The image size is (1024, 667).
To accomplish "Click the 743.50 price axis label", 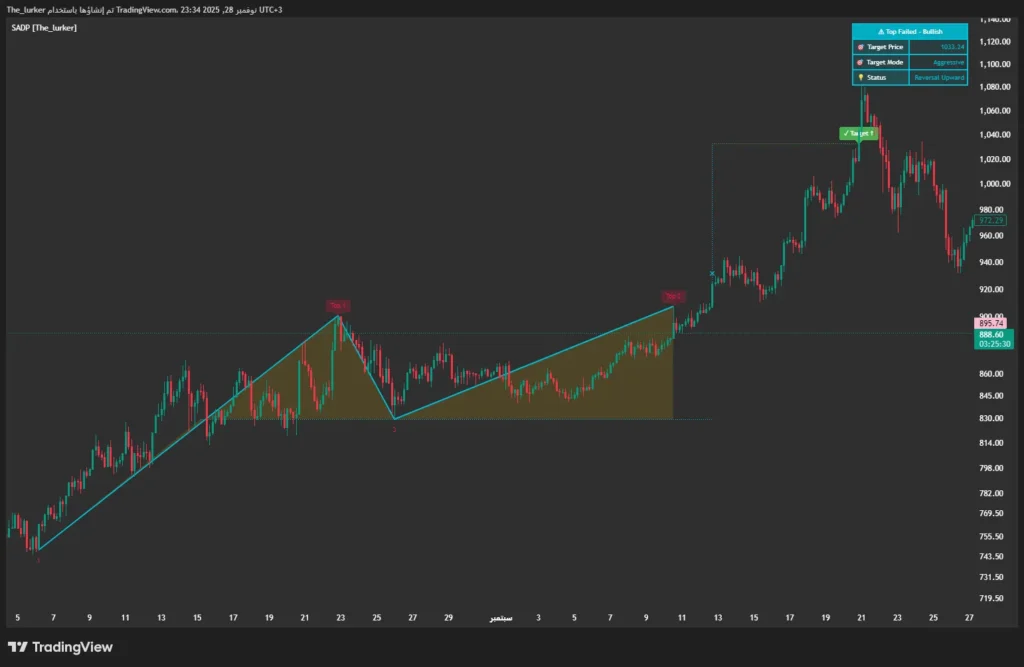I will tap(991, 557).
